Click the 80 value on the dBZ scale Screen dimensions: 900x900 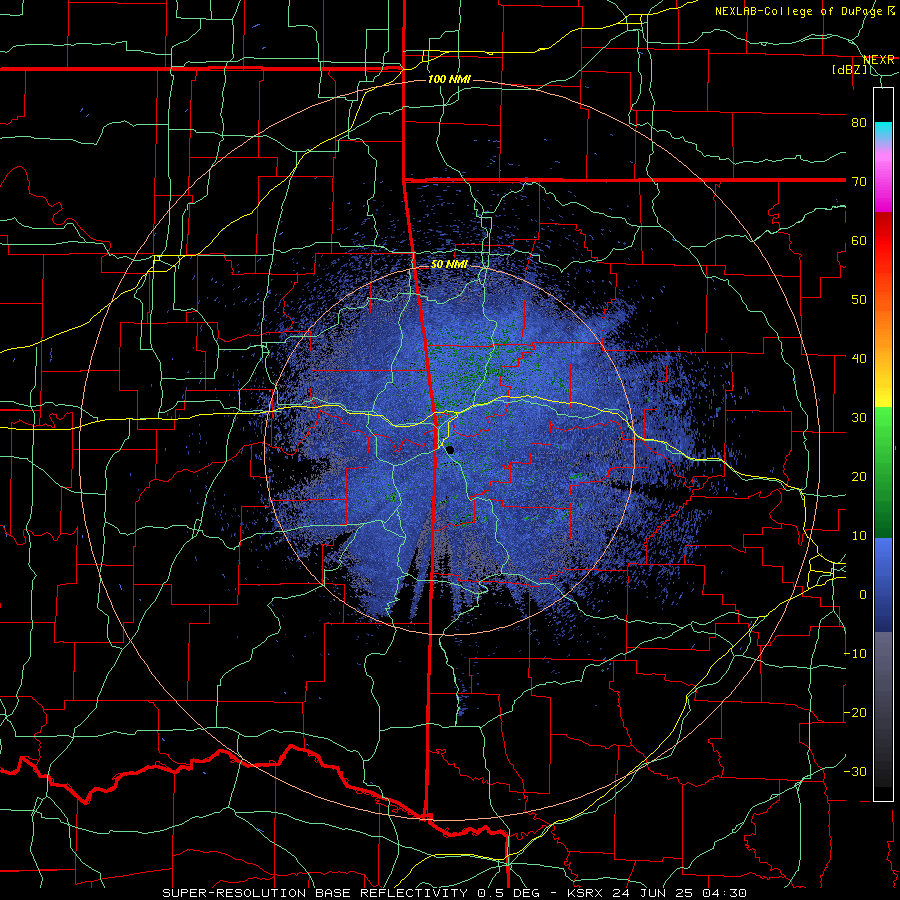(859, 122)
